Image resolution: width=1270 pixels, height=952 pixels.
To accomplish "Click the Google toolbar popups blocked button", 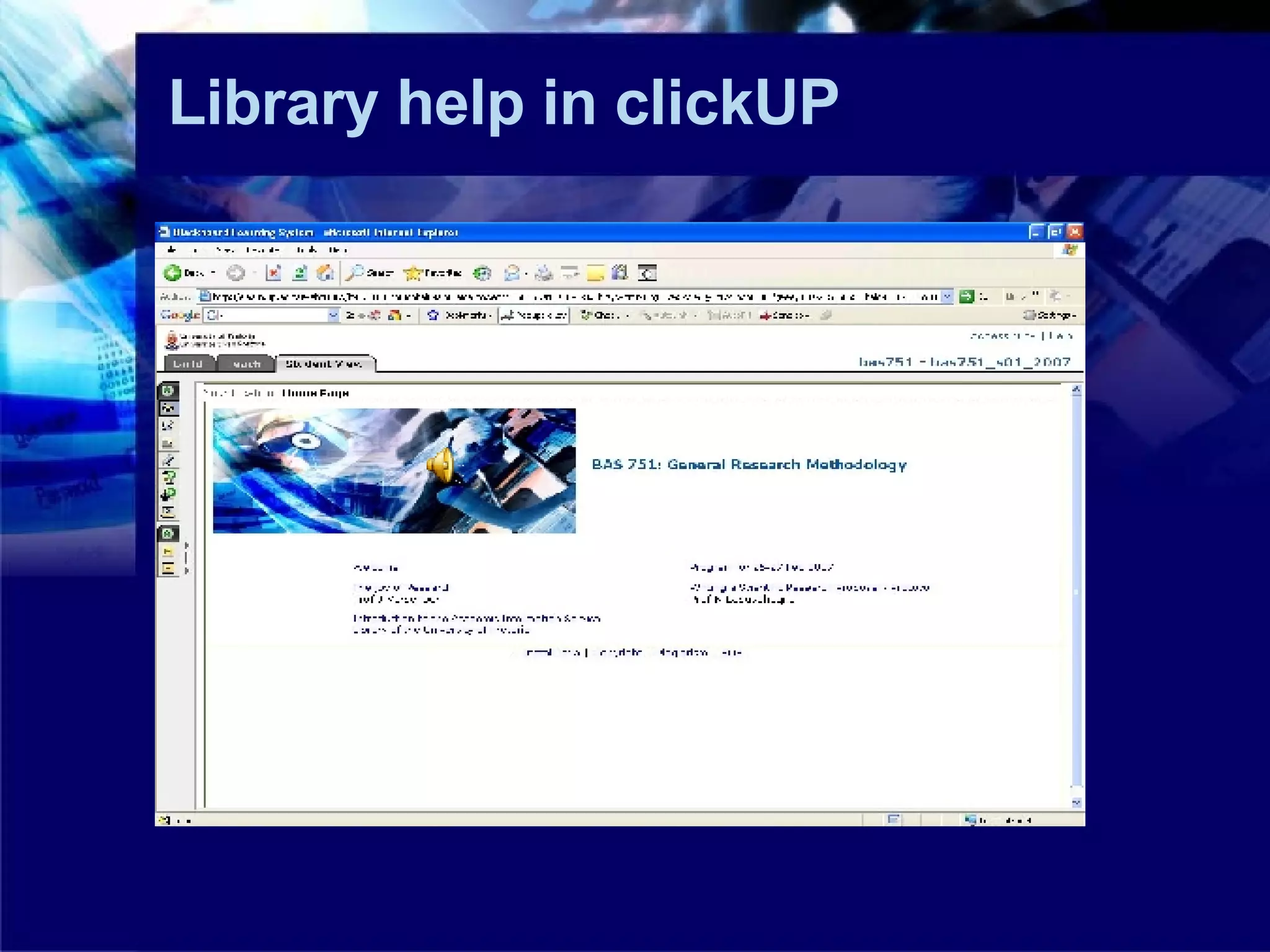I will pos(534,315).
